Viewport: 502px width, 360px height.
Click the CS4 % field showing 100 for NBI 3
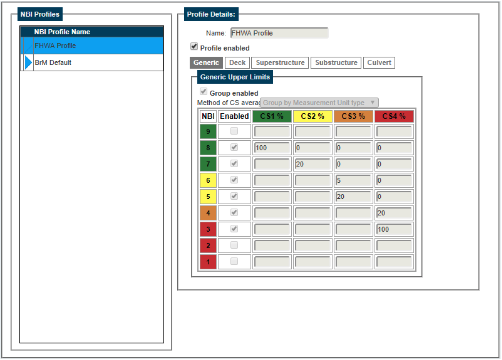pos(394,229)
